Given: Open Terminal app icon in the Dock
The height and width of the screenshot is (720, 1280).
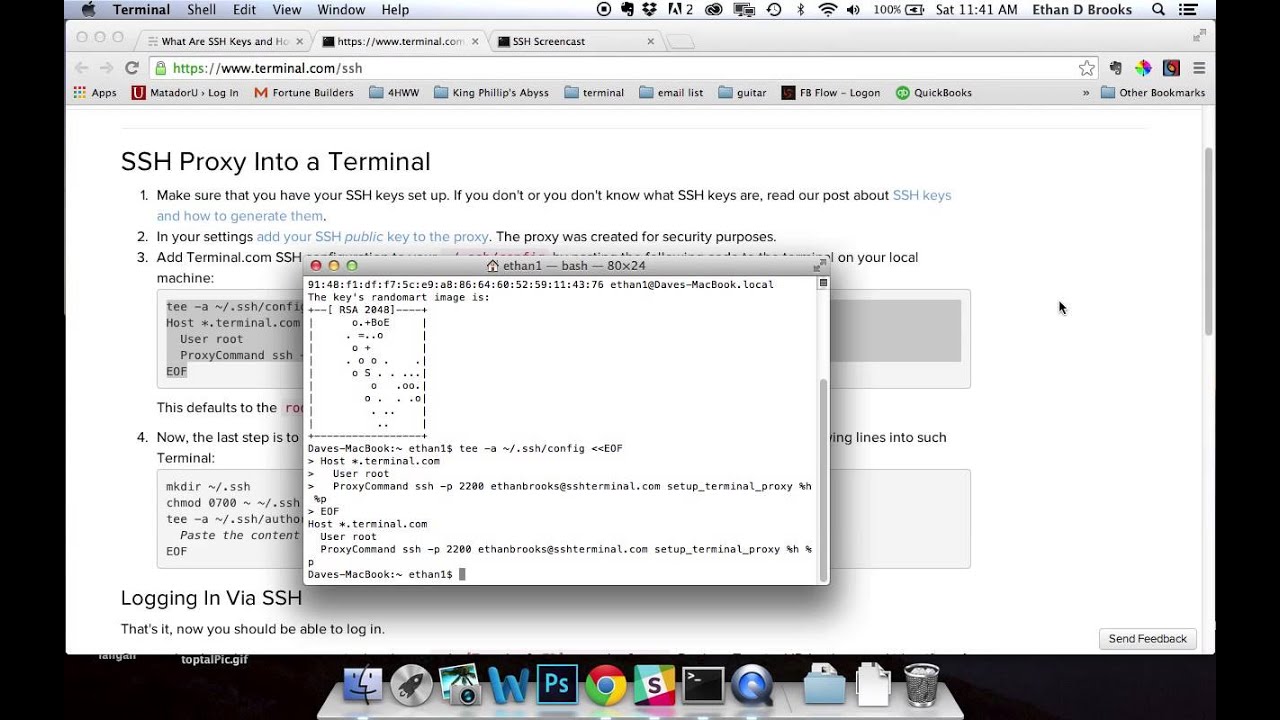Looking at the screenshot, I should pos(703,685).
